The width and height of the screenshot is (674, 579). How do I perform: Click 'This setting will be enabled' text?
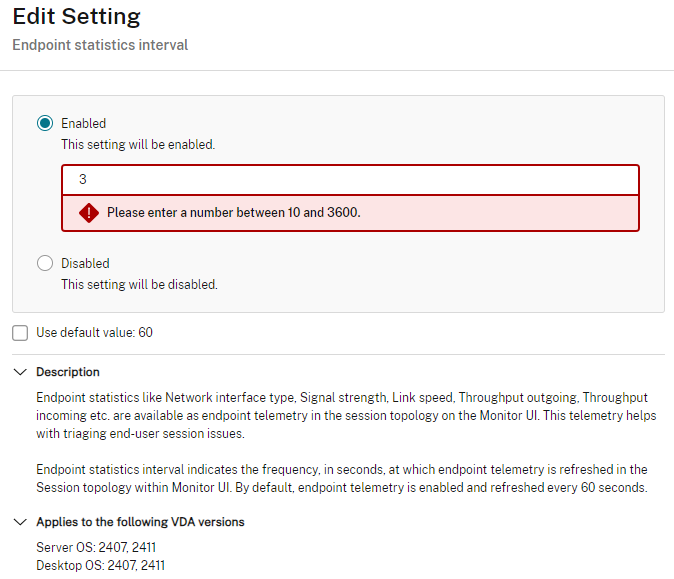[138, 144]
